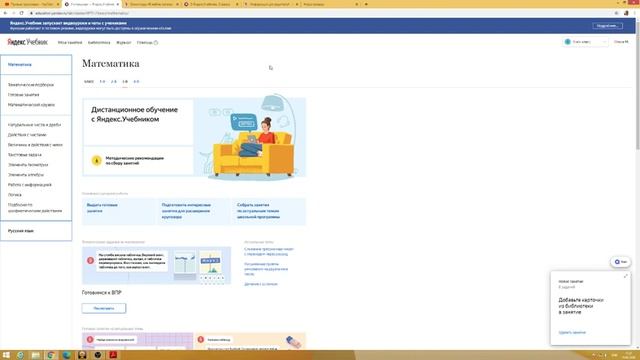Click Собрать занятия по актуальным темам card

(269, 211)
